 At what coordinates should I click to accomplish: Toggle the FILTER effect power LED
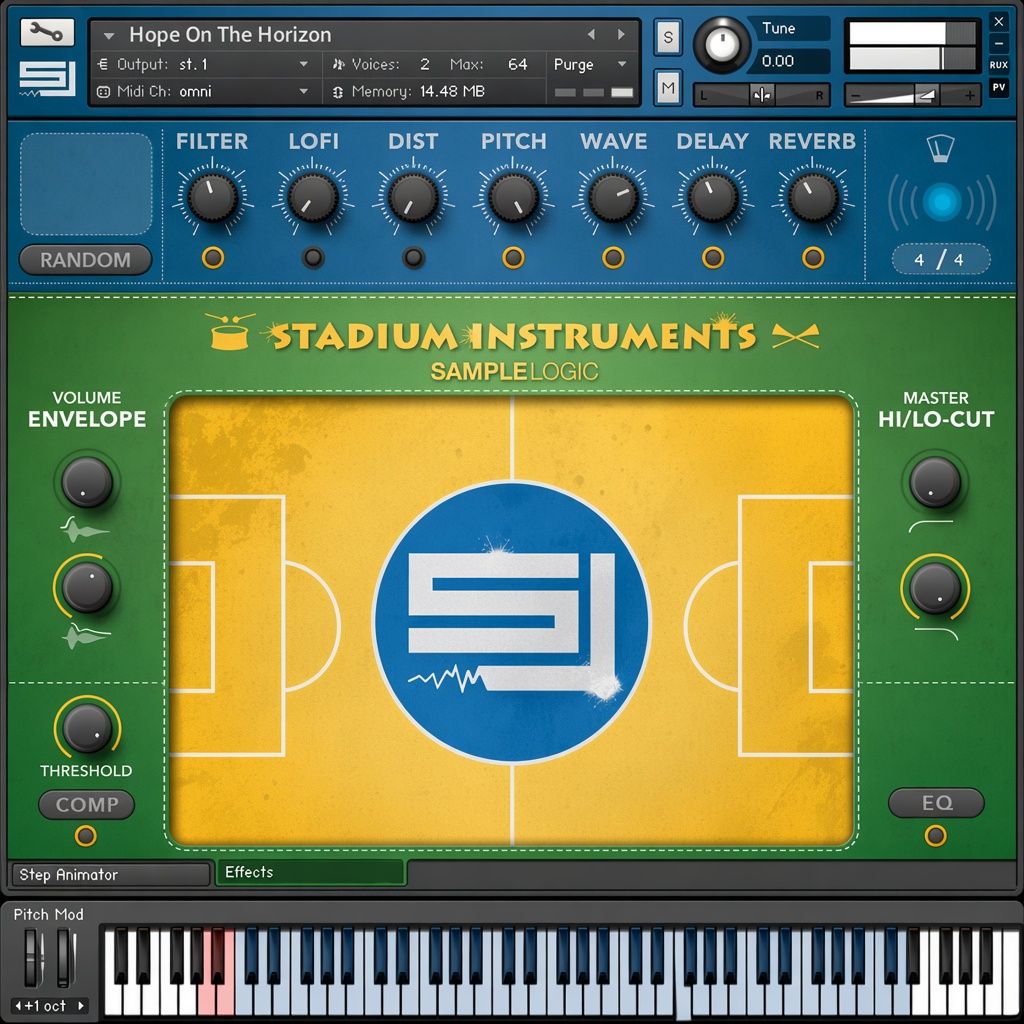213,257
